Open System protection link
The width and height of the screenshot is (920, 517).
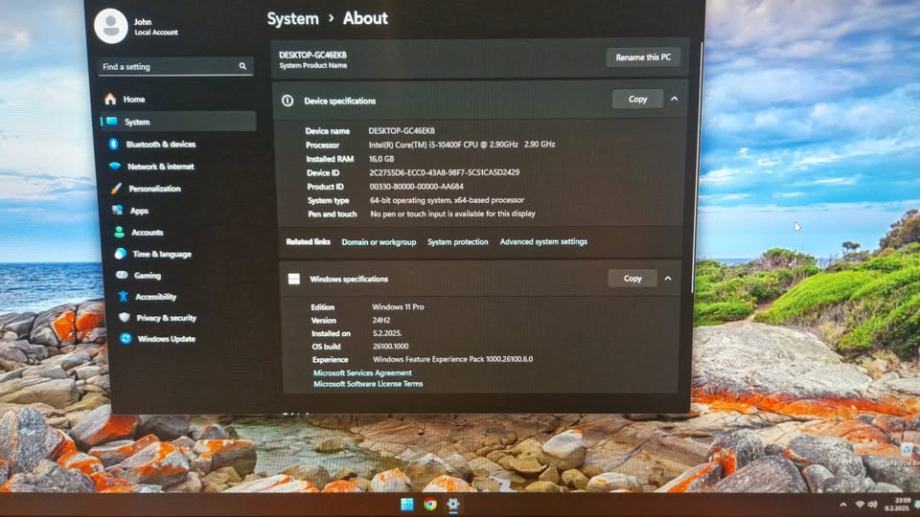pyautogui.click(x=458, y=242)
